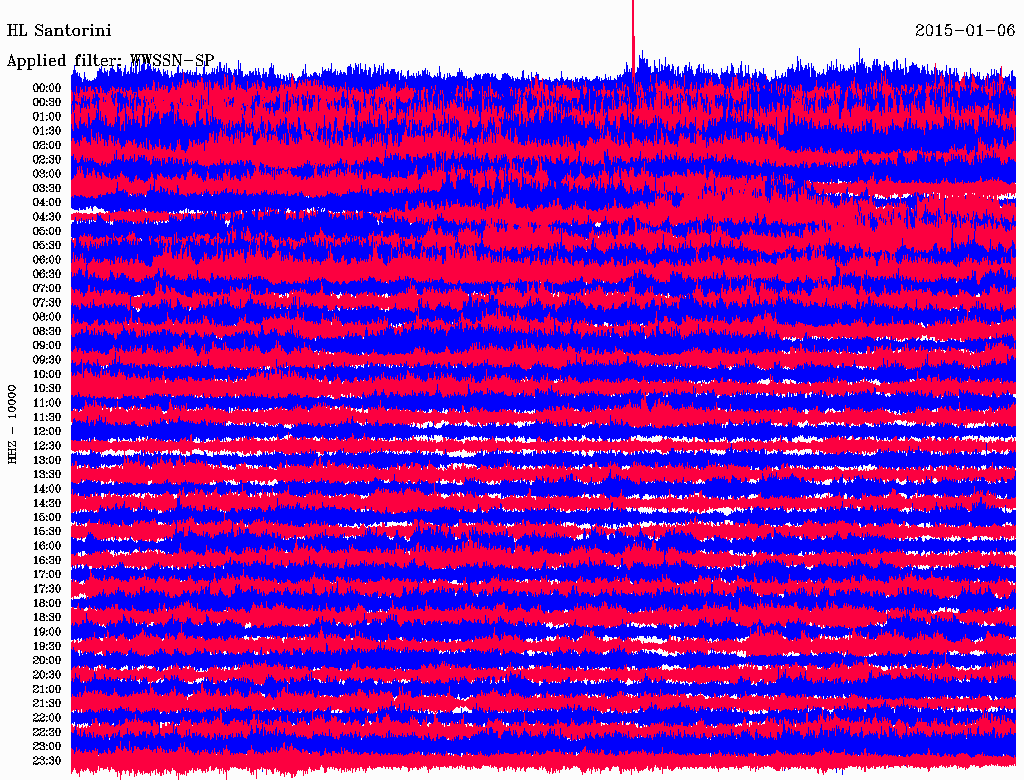The height and width of the screenshot is (780, 1024).
Task: Click the 20:00 time label
Action: pos(47,660)
